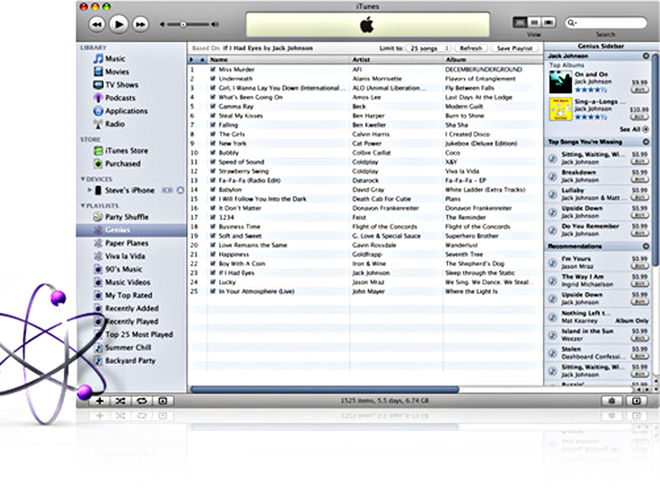Sort by Album column
Screen dimensions: 660x495
[493, 60]
